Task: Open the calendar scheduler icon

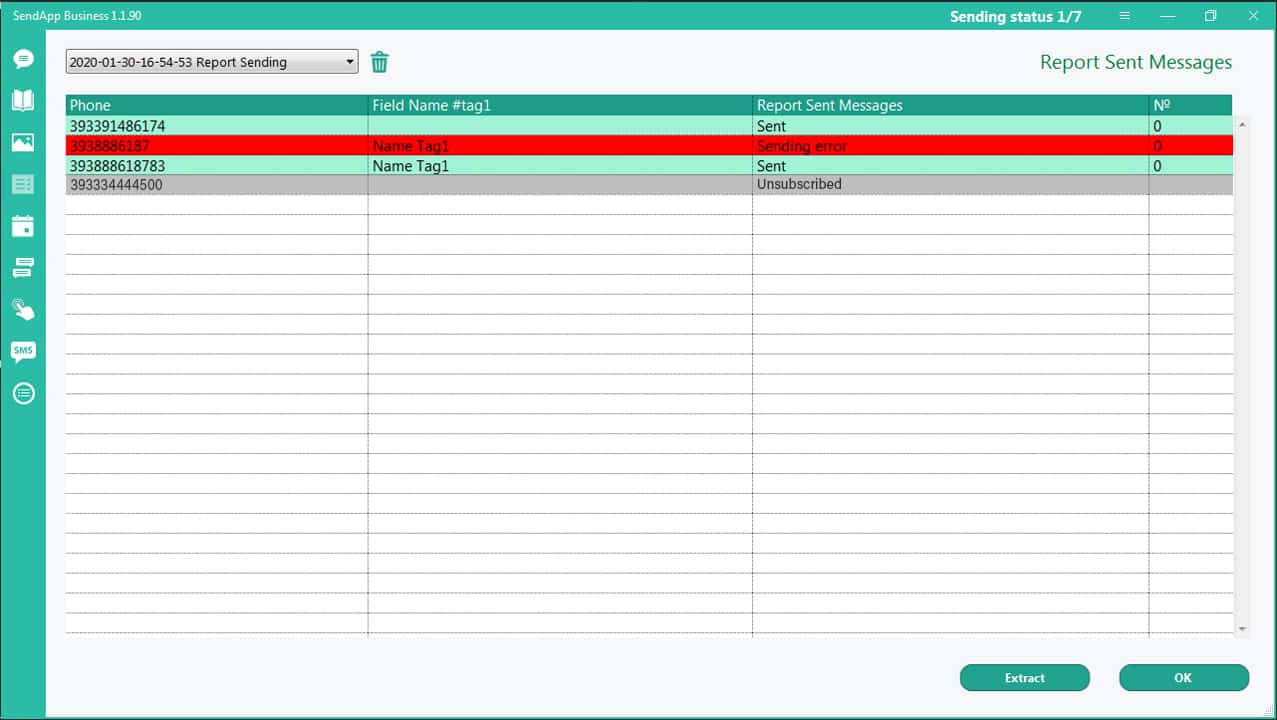Action: pyautogui.click(x=23, y=226)
